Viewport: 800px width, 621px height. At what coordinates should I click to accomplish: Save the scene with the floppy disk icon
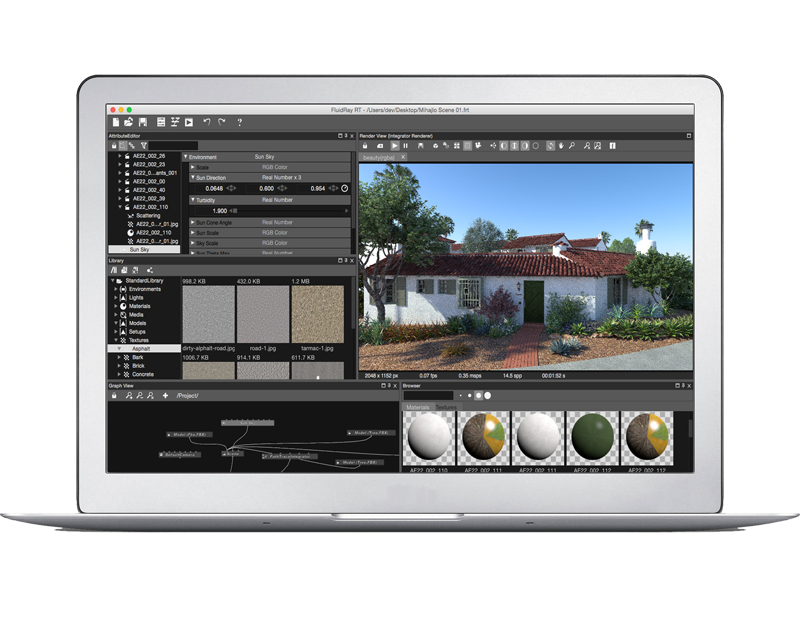coord(143,122)
